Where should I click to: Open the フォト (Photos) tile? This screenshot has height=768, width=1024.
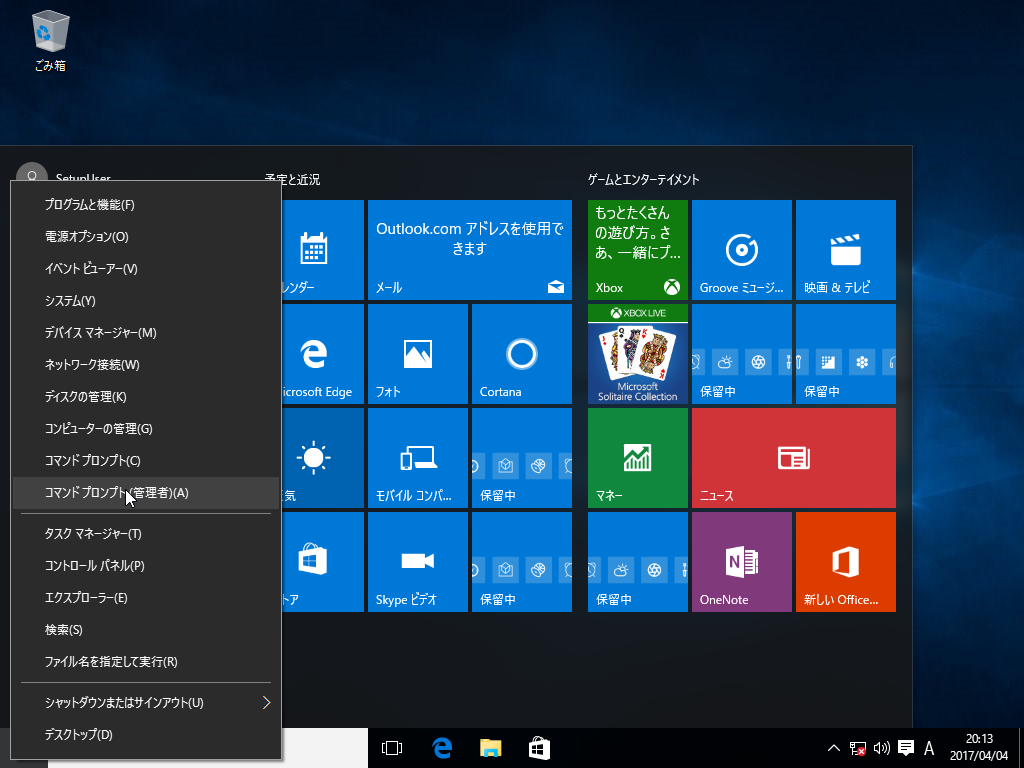coord(418,353)
